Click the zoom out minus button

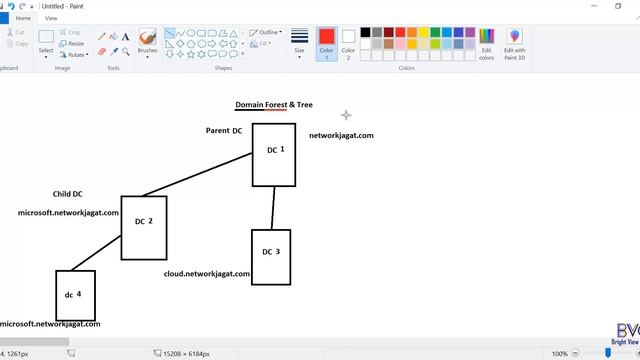point(575,353)
